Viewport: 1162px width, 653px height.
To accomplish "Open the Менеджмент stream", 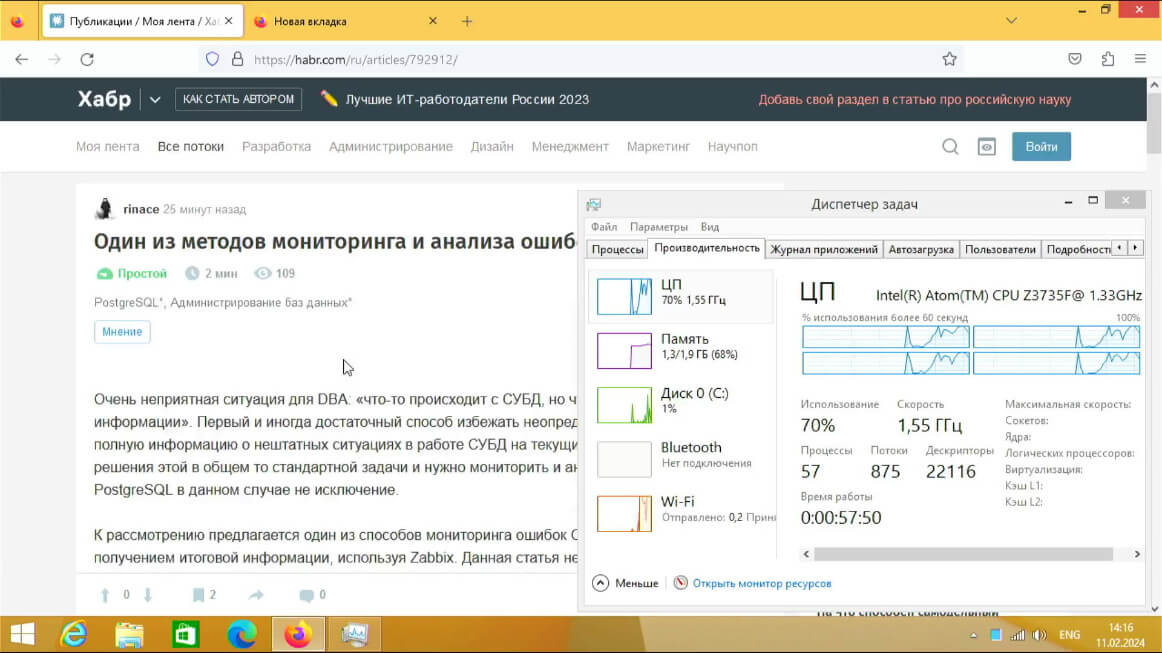I will pos(570,147).
